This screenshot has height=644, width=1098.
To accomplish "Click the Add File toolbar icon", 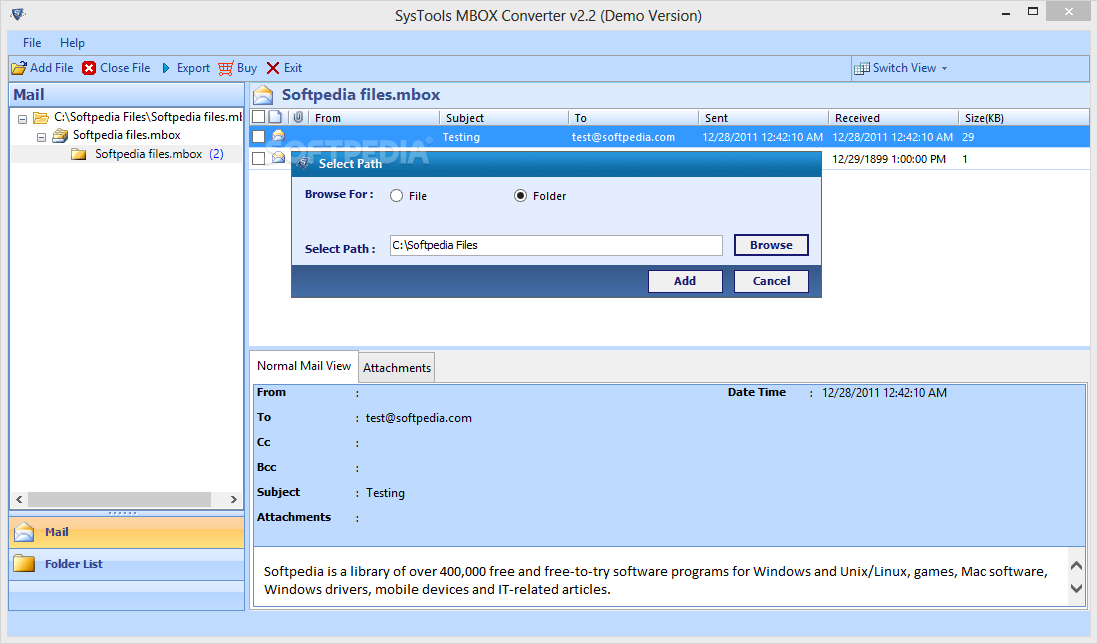I will point(19,68).
